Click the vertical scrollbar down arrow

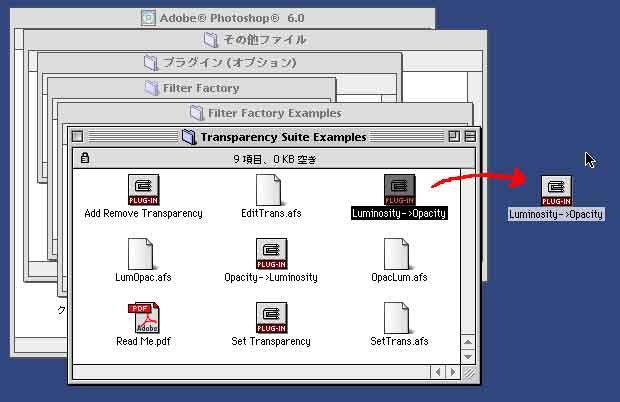(x=470, y=357)
